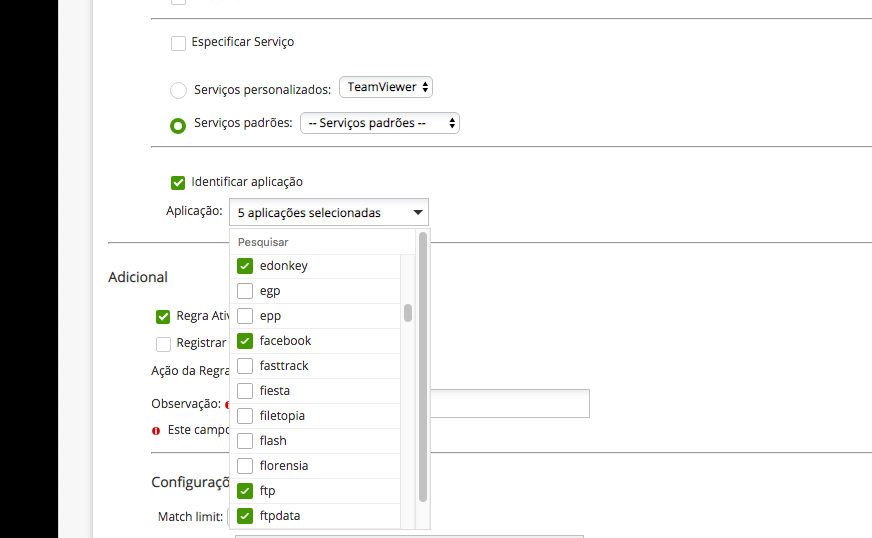The height and width of the screenshot is (538, 872).
Task: Collapse the 5 aplicações selecionadas dropdown
Action: (328, 213)
